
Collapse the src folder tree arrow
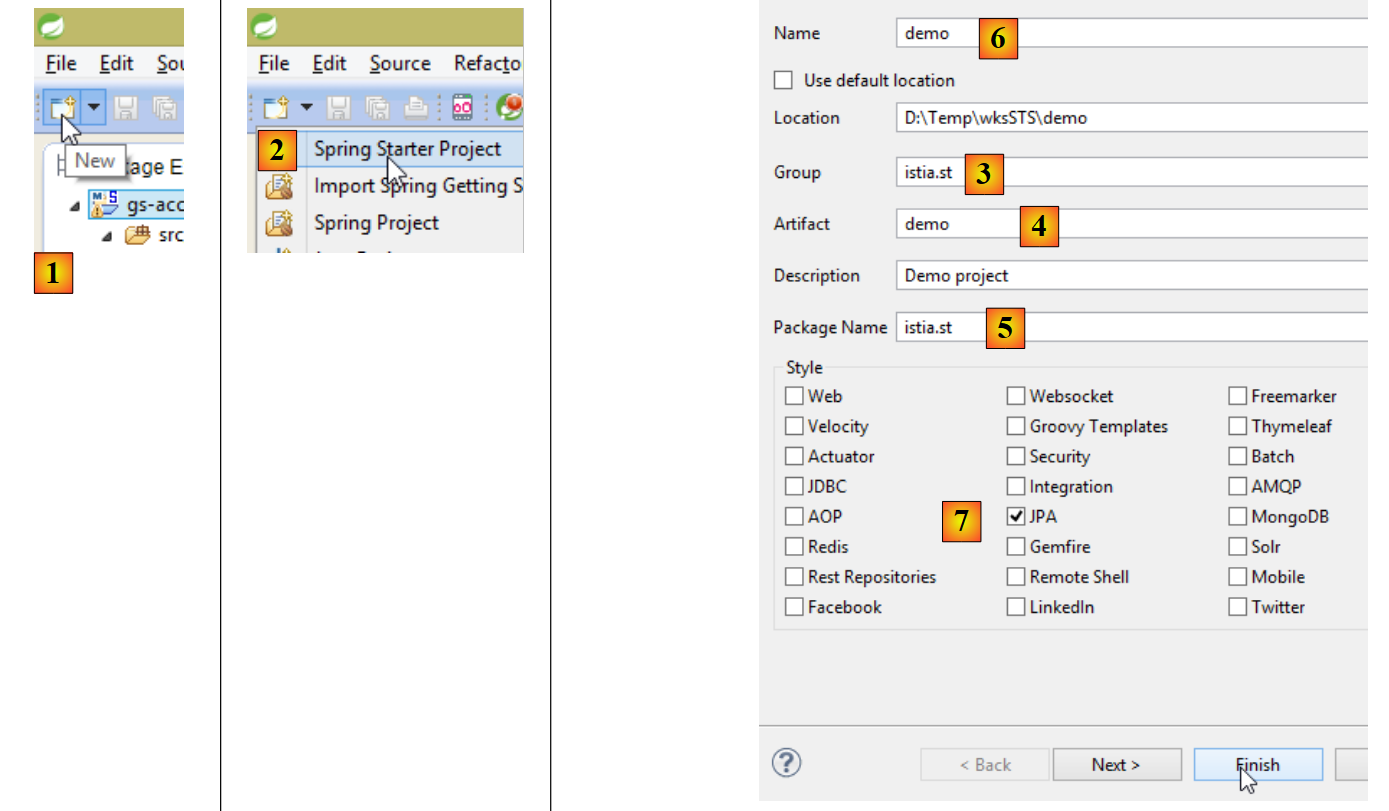point(108,237)
